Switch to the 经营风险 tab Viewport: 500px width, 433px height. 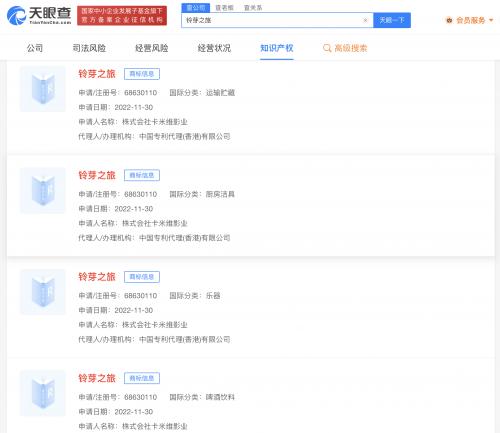point(152,48)
